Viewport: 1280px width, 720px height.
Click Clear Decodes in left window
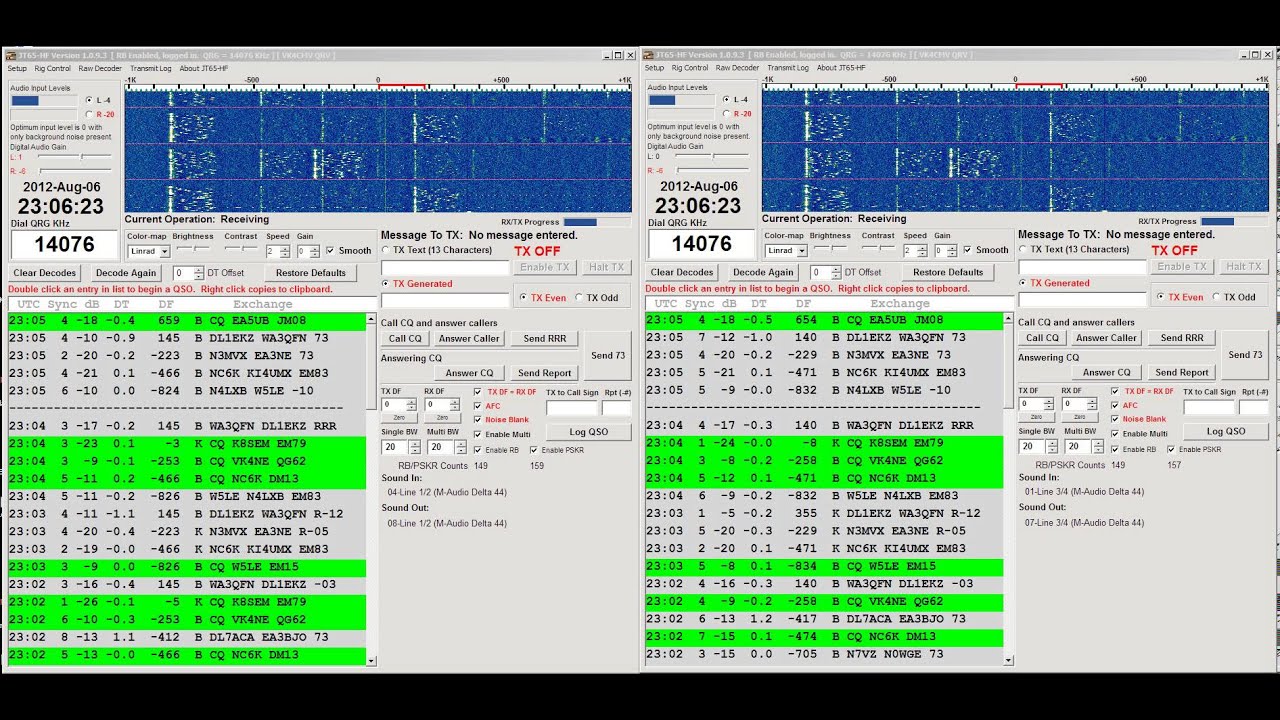(45, 273)
